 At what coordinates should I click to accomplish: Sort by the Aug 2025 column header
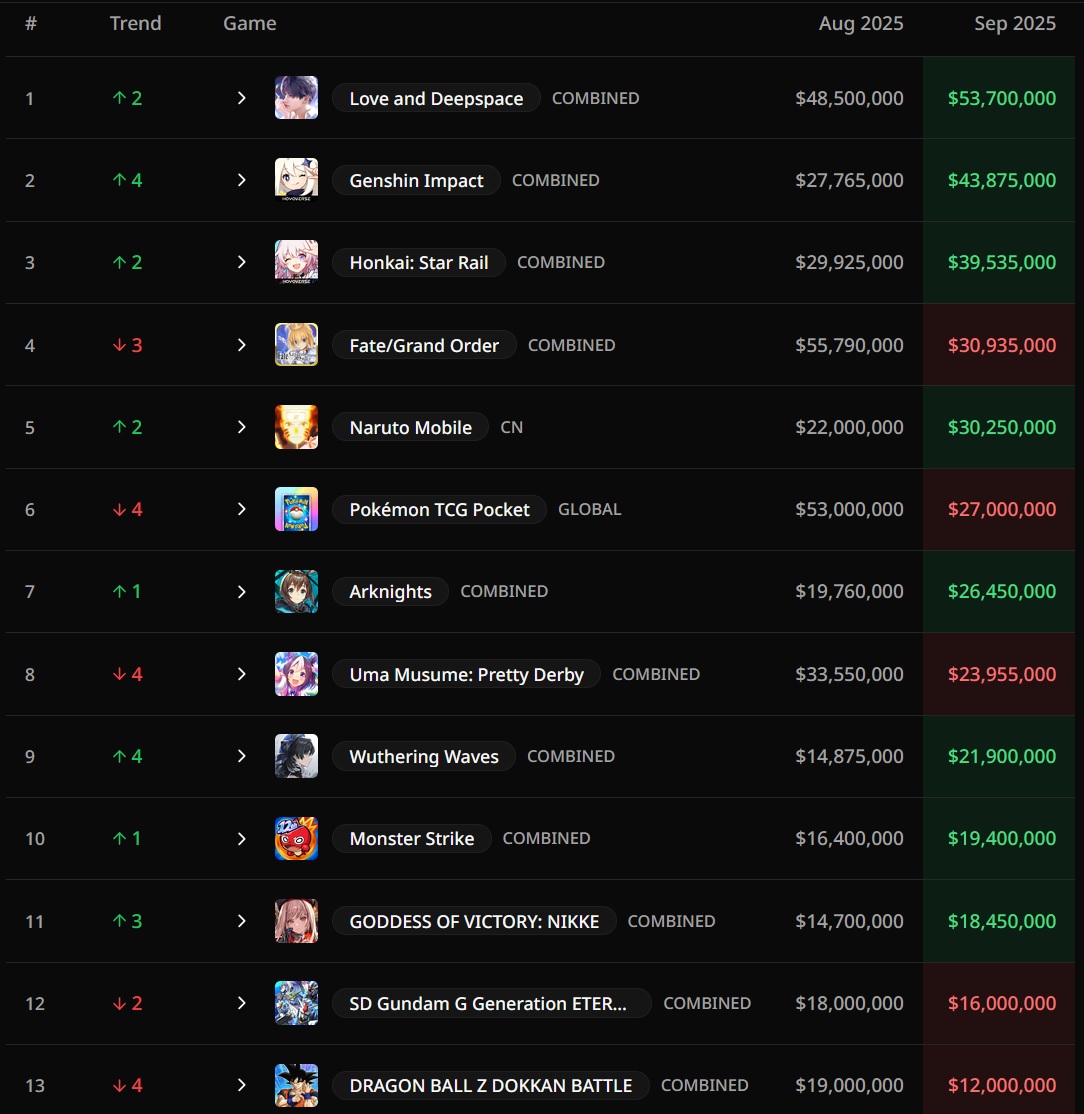(861, 23)
